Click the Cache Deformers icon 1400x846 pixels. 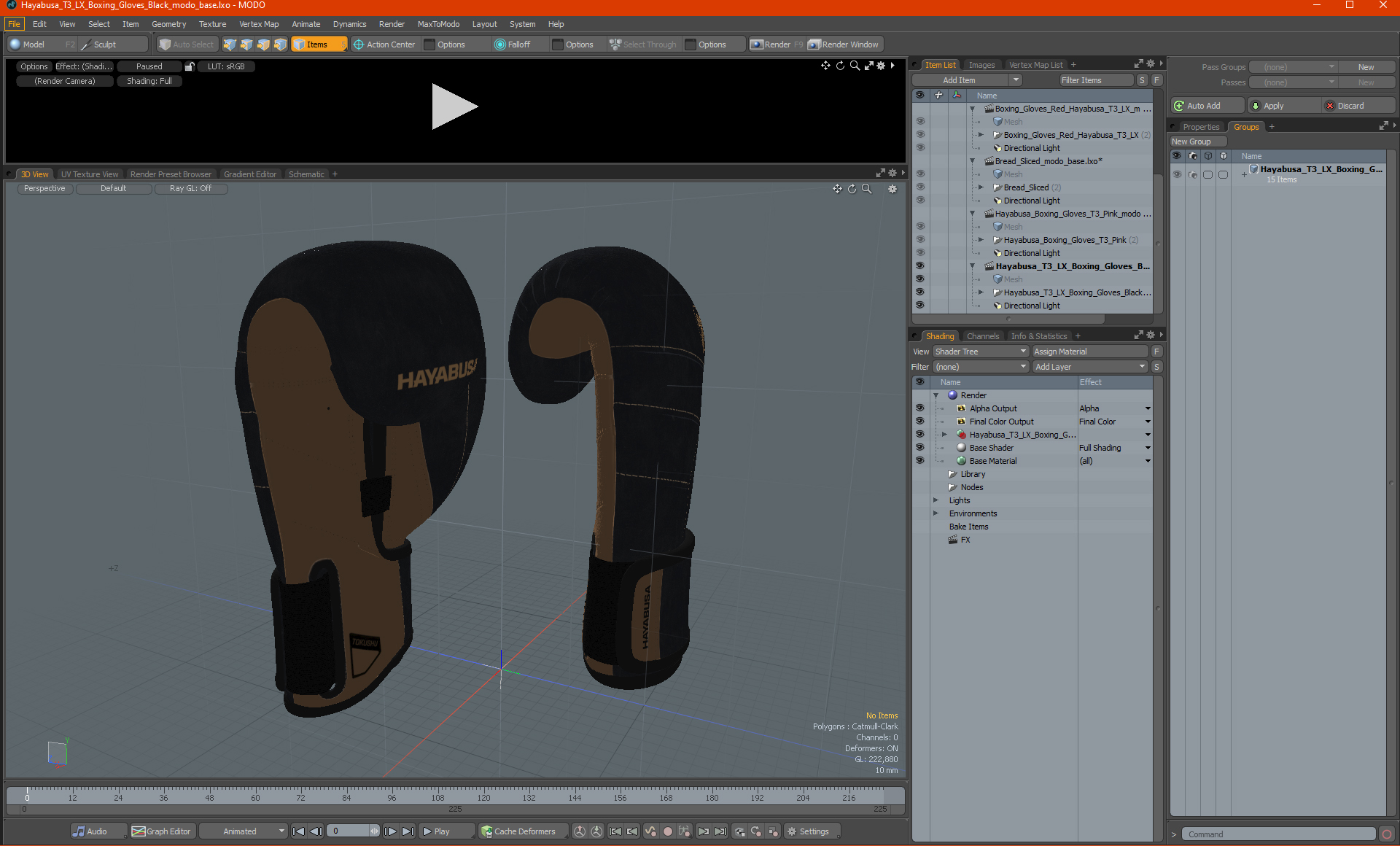(x=486, y=831)
